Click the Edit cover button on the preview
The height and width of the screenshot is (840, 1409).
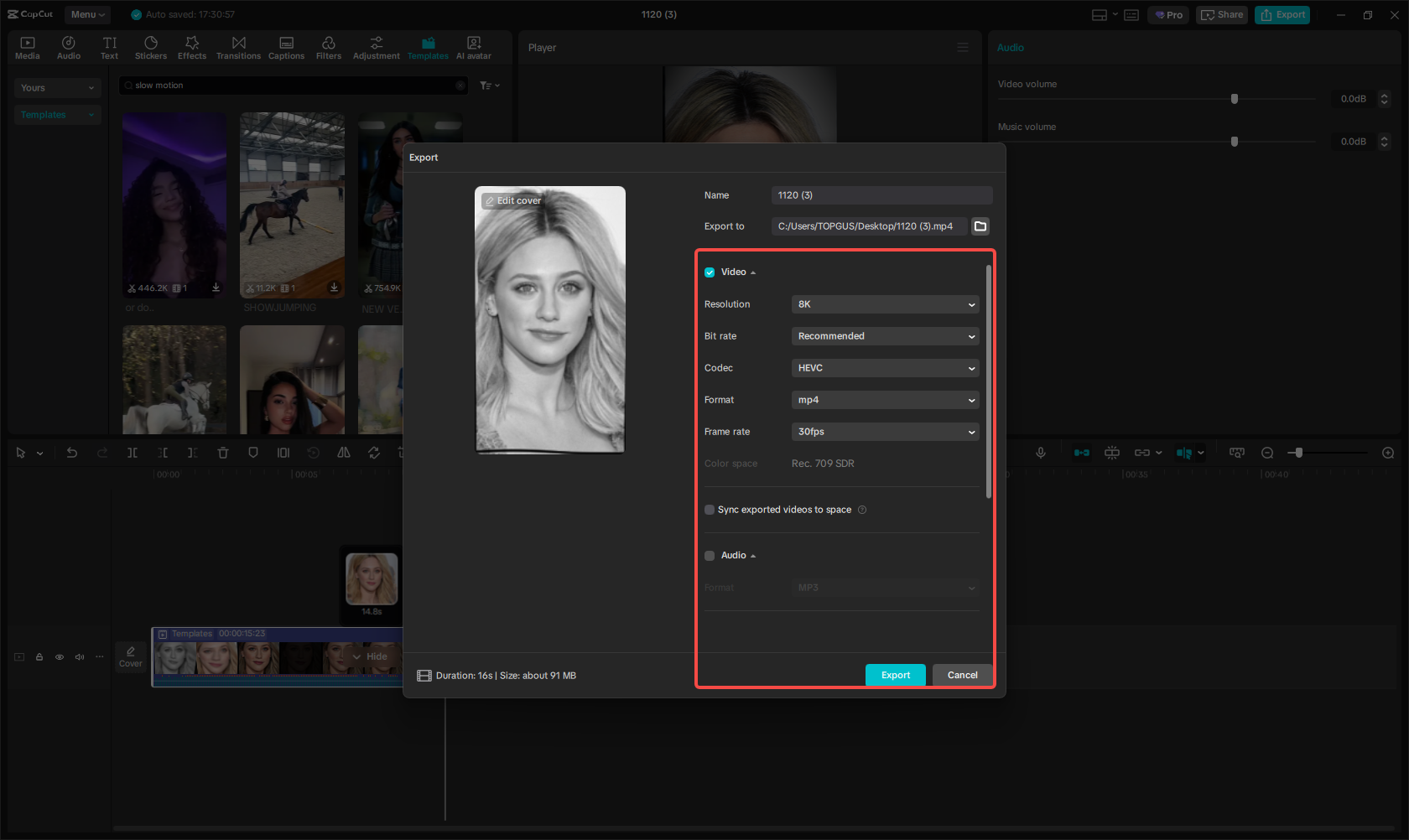tap(513, 200)
